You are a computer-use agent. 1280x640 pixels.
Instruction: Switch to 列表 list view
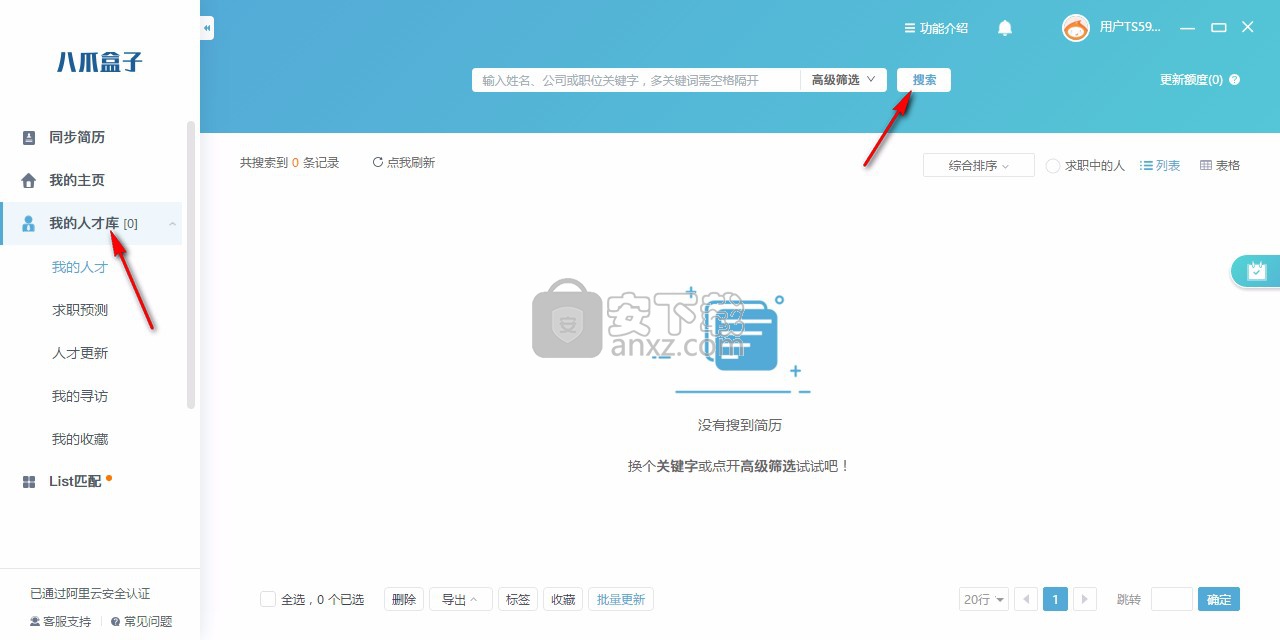click(1160, 165)
